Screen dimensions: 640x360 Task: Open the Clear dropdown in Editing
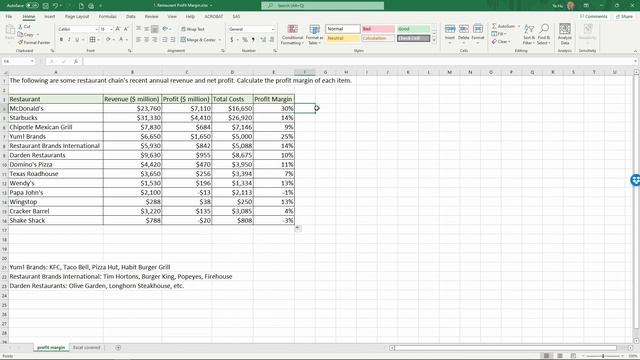point(500,42)
